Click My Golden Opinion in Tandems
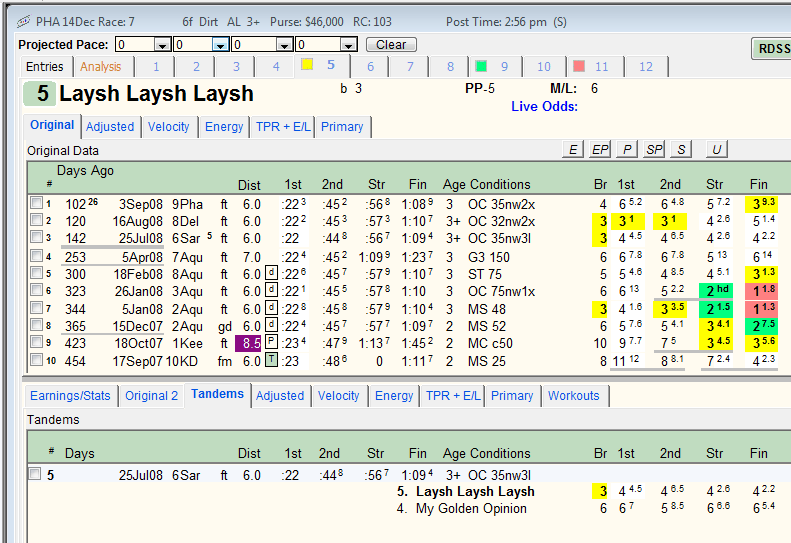The height and width of the screenshot is (543, 791). 471,508
